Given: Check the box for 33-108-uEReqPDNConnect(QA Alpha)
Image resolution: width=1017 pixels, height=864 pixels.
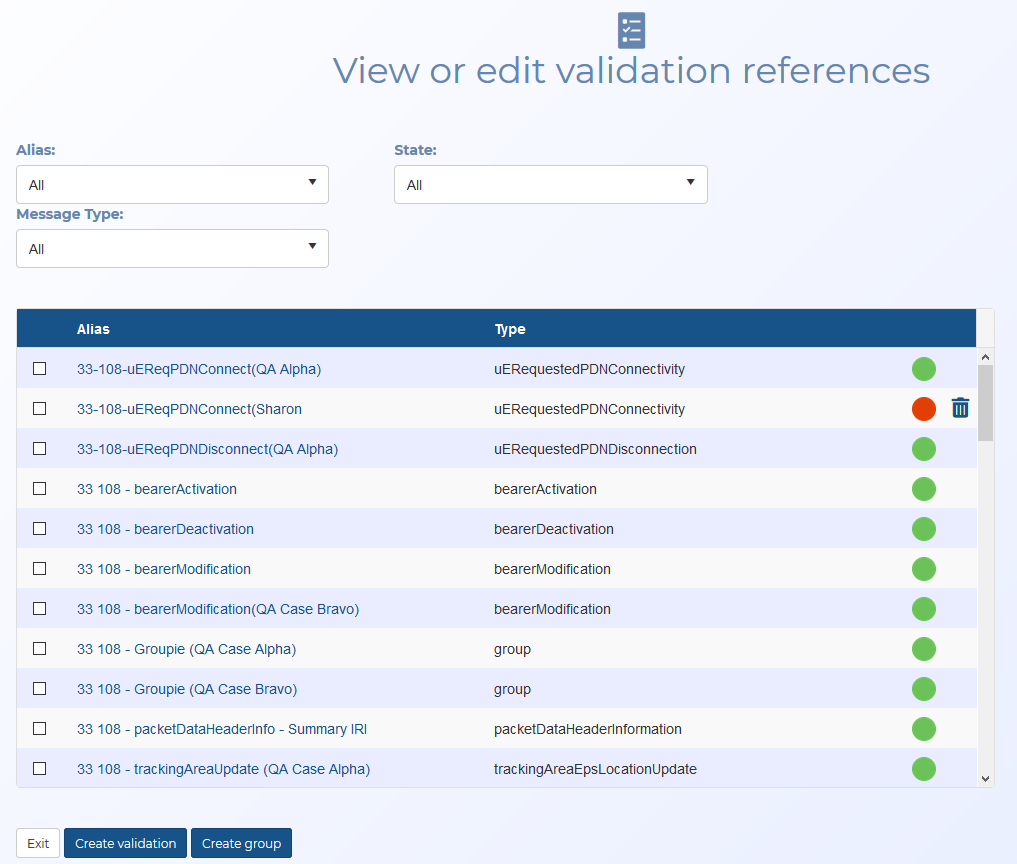Looking at the screenshot, I should click(x=40, y=369).
